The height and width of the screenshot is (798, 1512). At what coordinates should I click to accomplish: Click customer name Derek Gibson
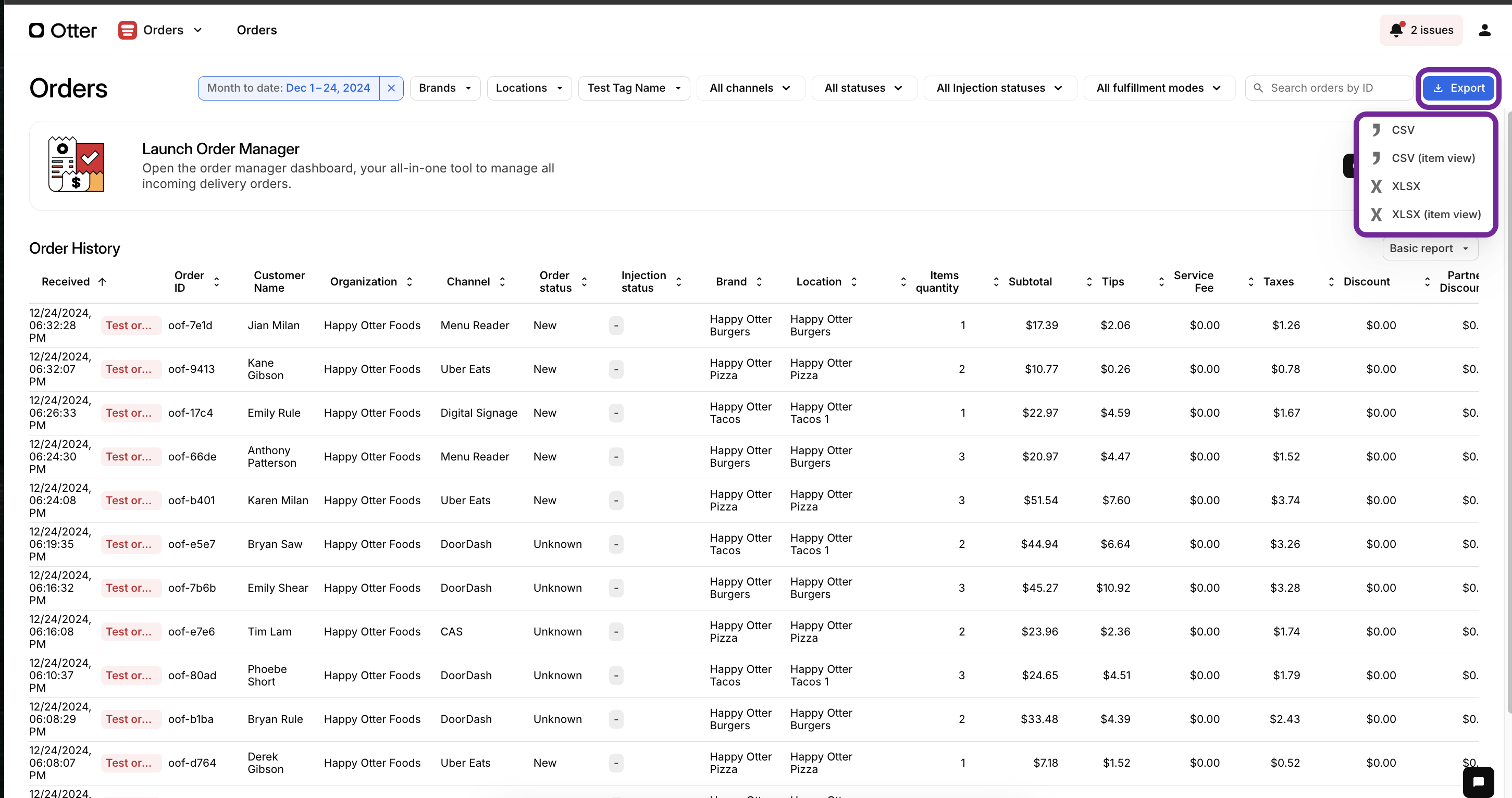pos(265,764)
